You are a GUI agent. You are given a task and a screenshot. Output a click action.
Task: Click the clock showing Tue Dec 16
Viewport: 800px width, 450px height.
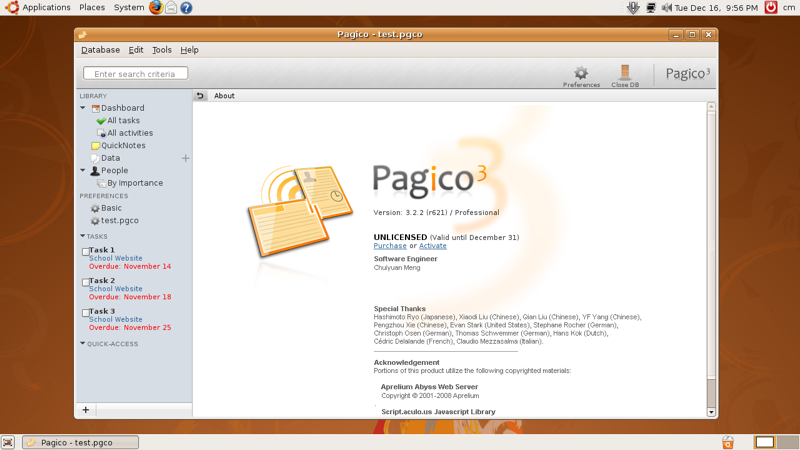[716, 8]
